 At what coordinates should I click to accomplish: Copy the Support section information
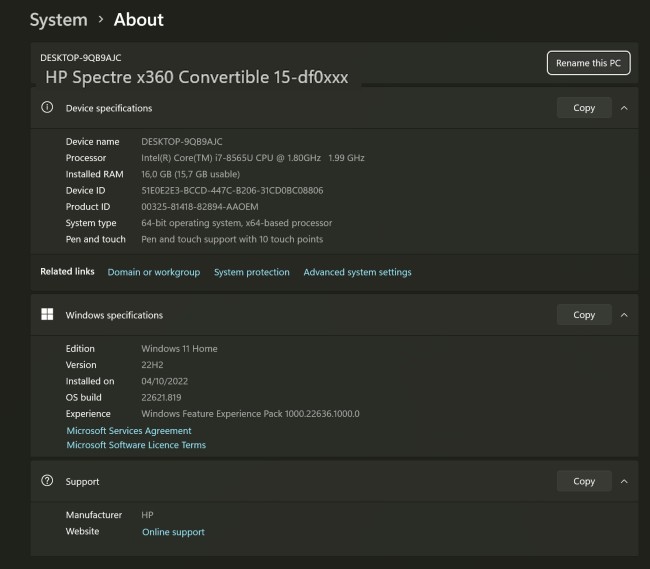pyautogui.click(x=584, y=481)
